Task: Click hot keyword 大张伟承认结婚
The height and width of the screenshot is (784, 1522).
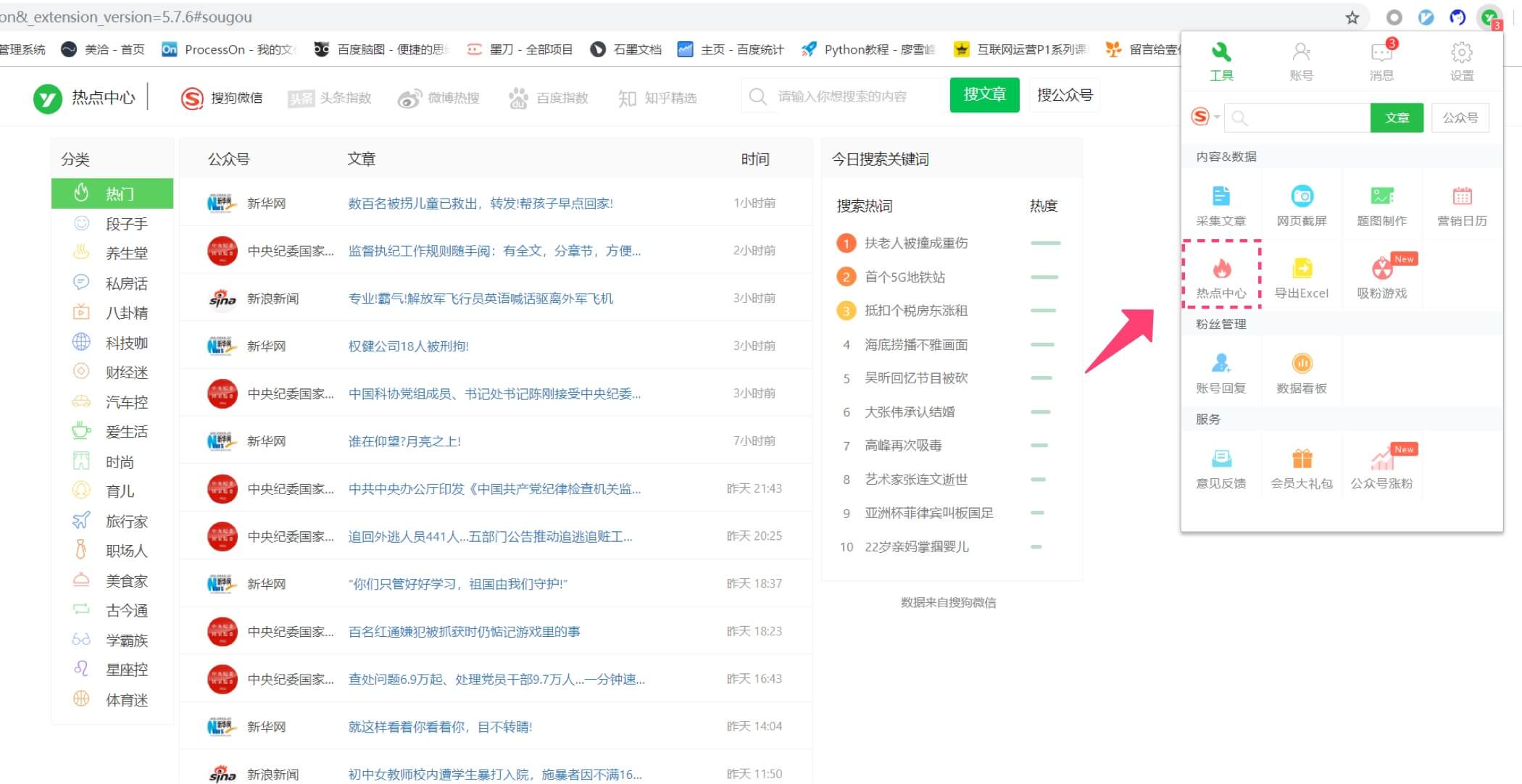Action: [x=910, y=412]
